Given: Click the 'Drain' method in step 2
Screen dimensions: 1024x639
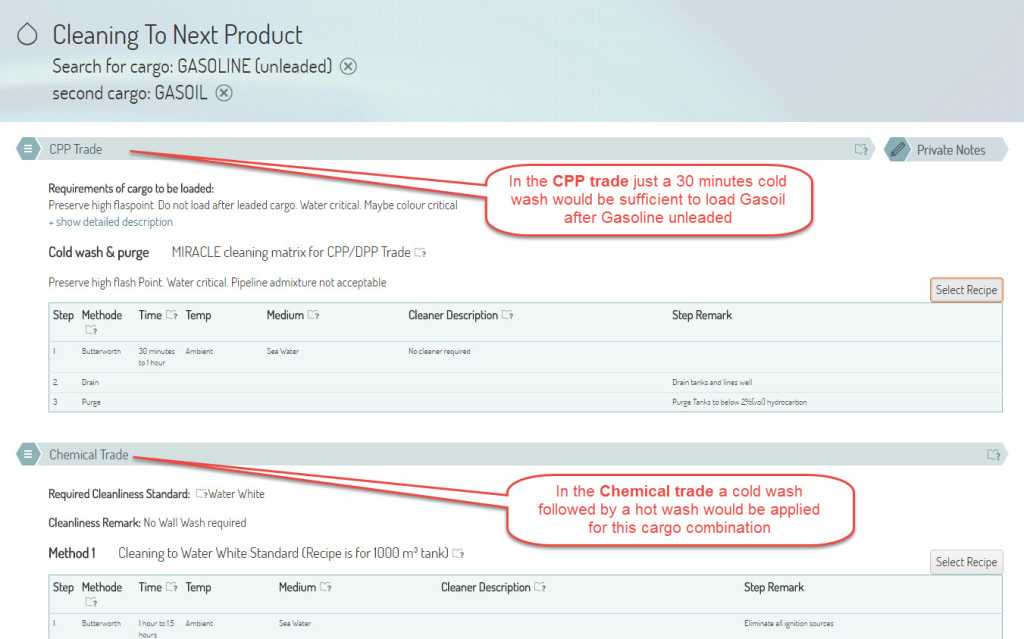Looking at the screenshot, I should [90, 382].
